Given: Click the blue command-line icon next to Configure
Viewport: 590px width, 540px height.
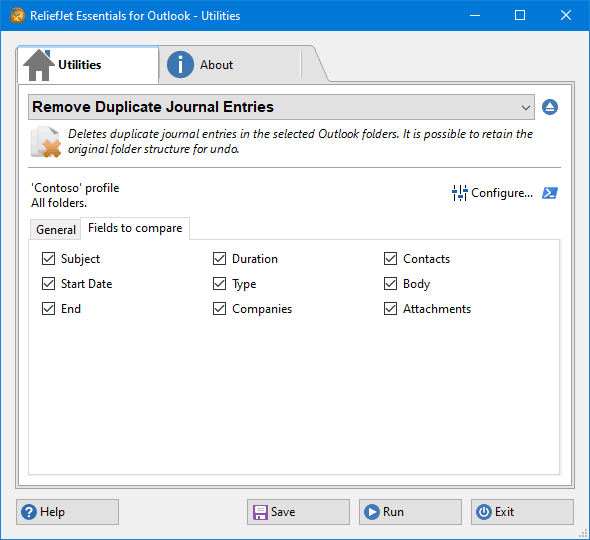Looking at the screenshot, I should 550,193.
